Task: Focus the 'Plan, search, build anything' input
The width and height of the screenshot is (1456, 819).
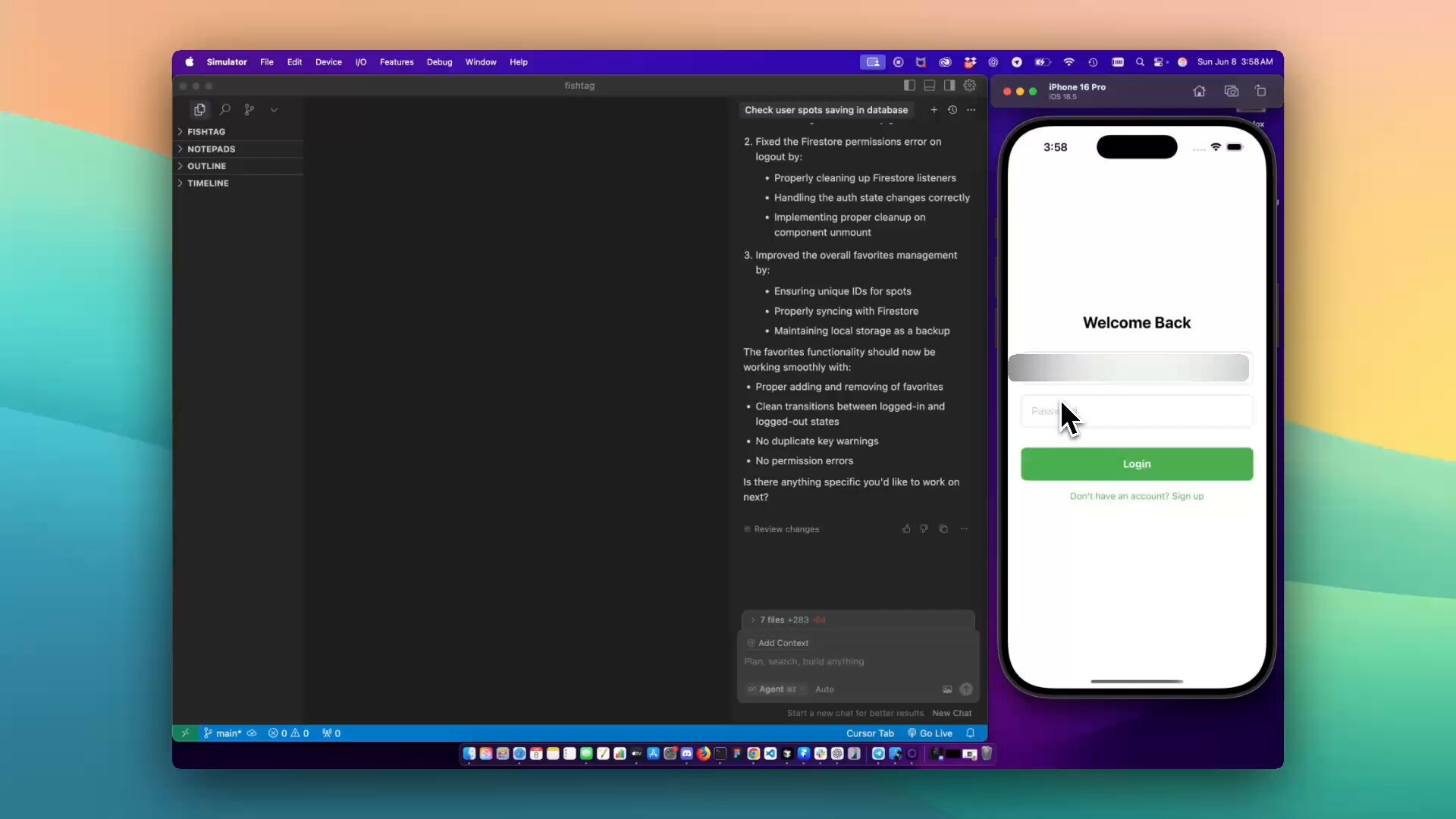Action: [858, 662]
